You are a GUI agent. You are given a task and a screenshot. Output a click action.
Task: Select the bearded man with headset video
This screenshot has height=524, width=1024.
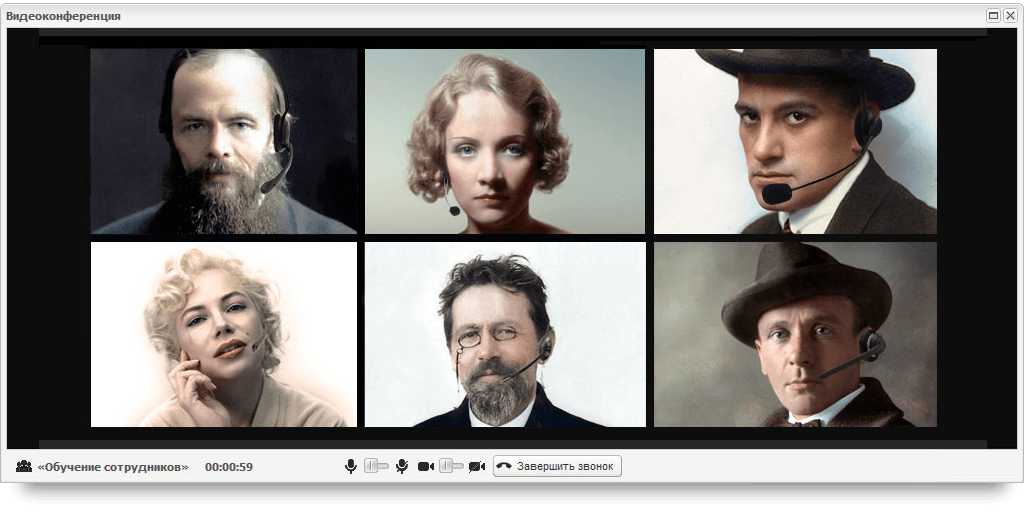pyautogui.click(x=223, y=141)
